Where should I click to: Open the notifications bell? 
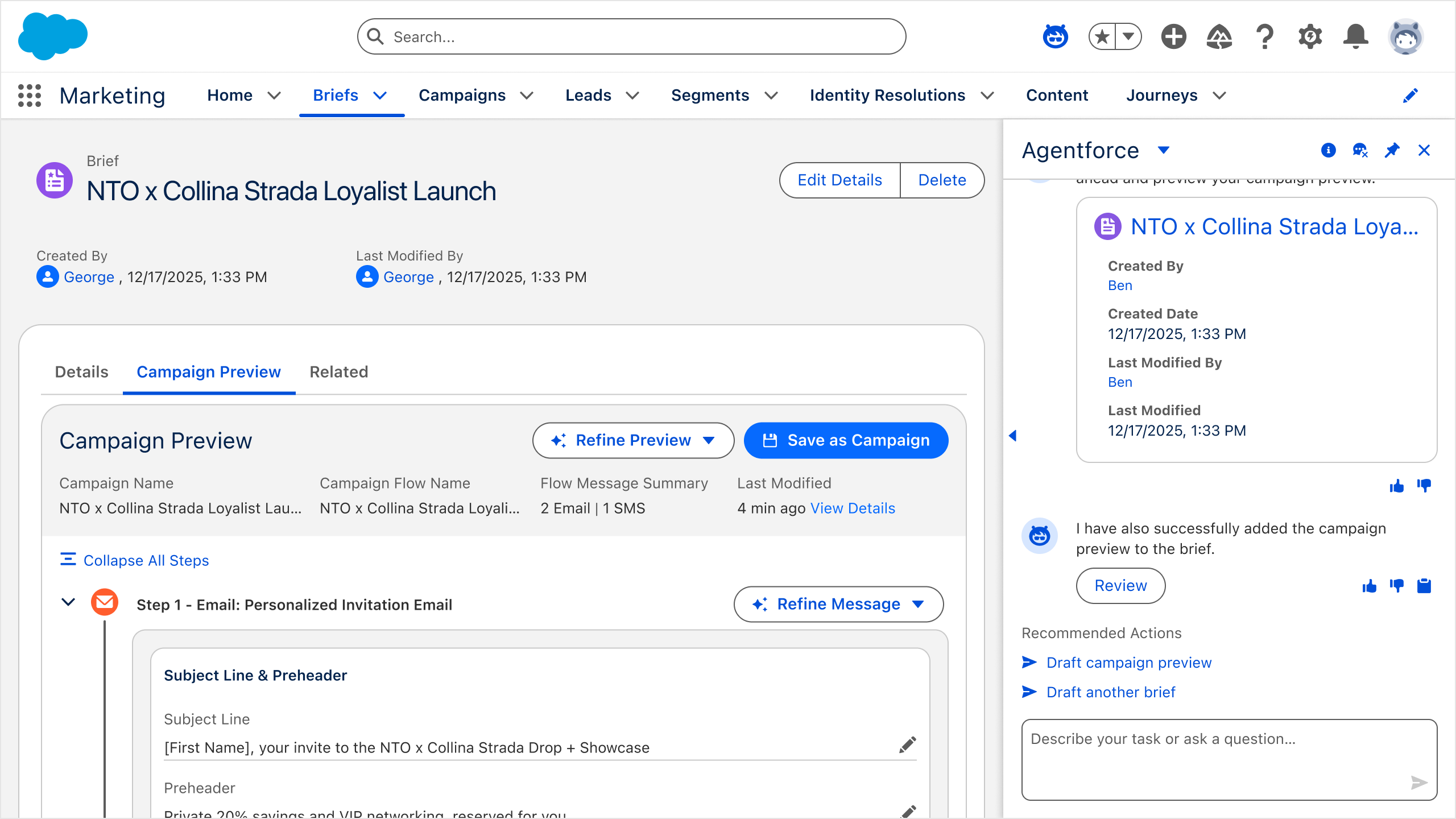point(1356,37)
